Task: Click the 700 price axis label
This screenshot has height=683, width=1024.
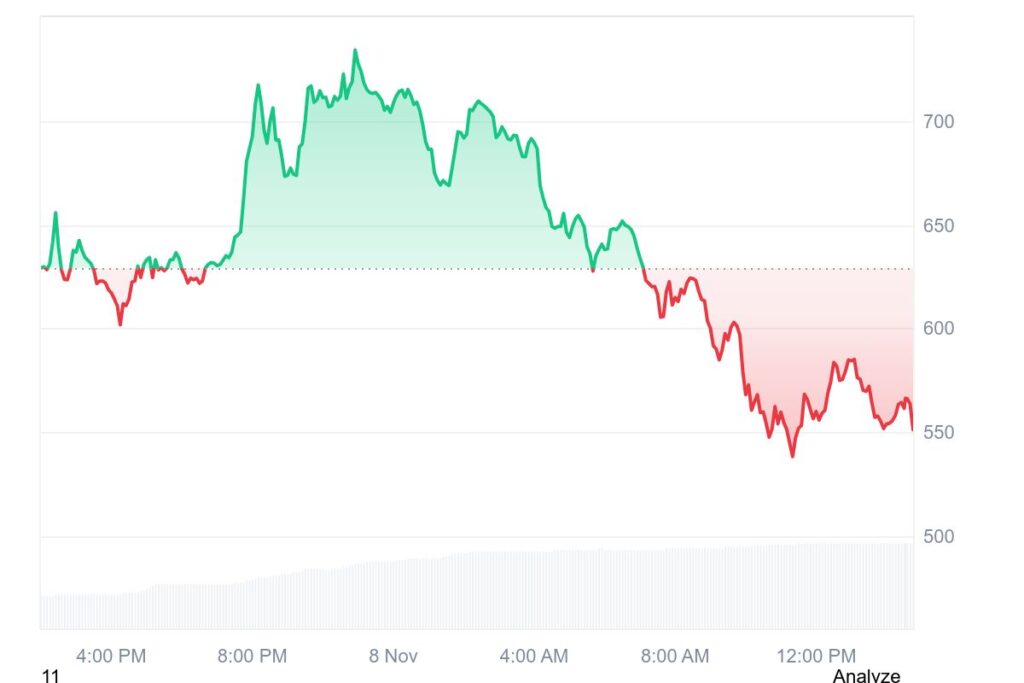Action: [940, 122]
